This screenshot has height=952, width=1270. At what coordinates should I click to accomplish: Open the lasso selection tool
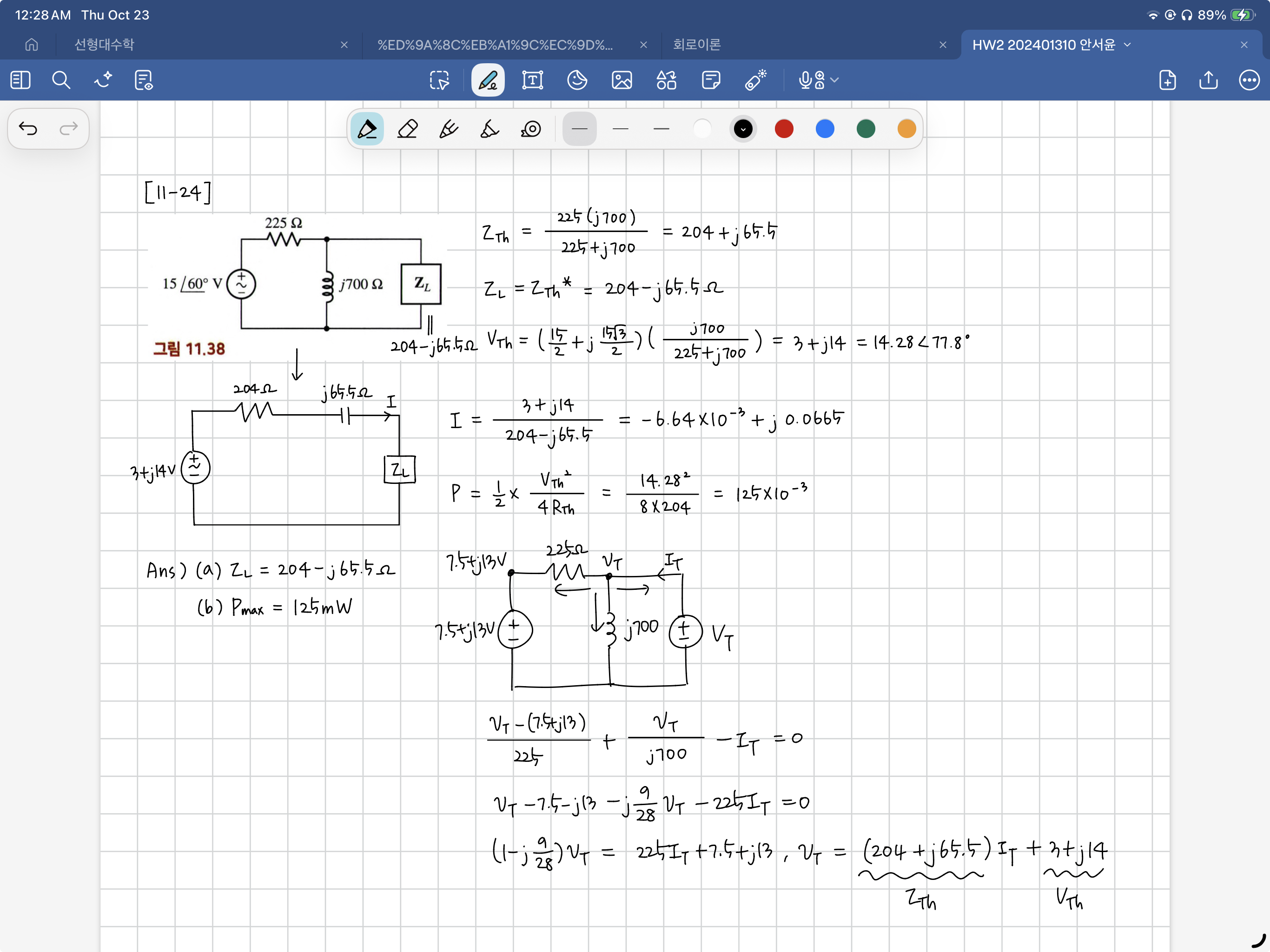click(x=439, y=80)
